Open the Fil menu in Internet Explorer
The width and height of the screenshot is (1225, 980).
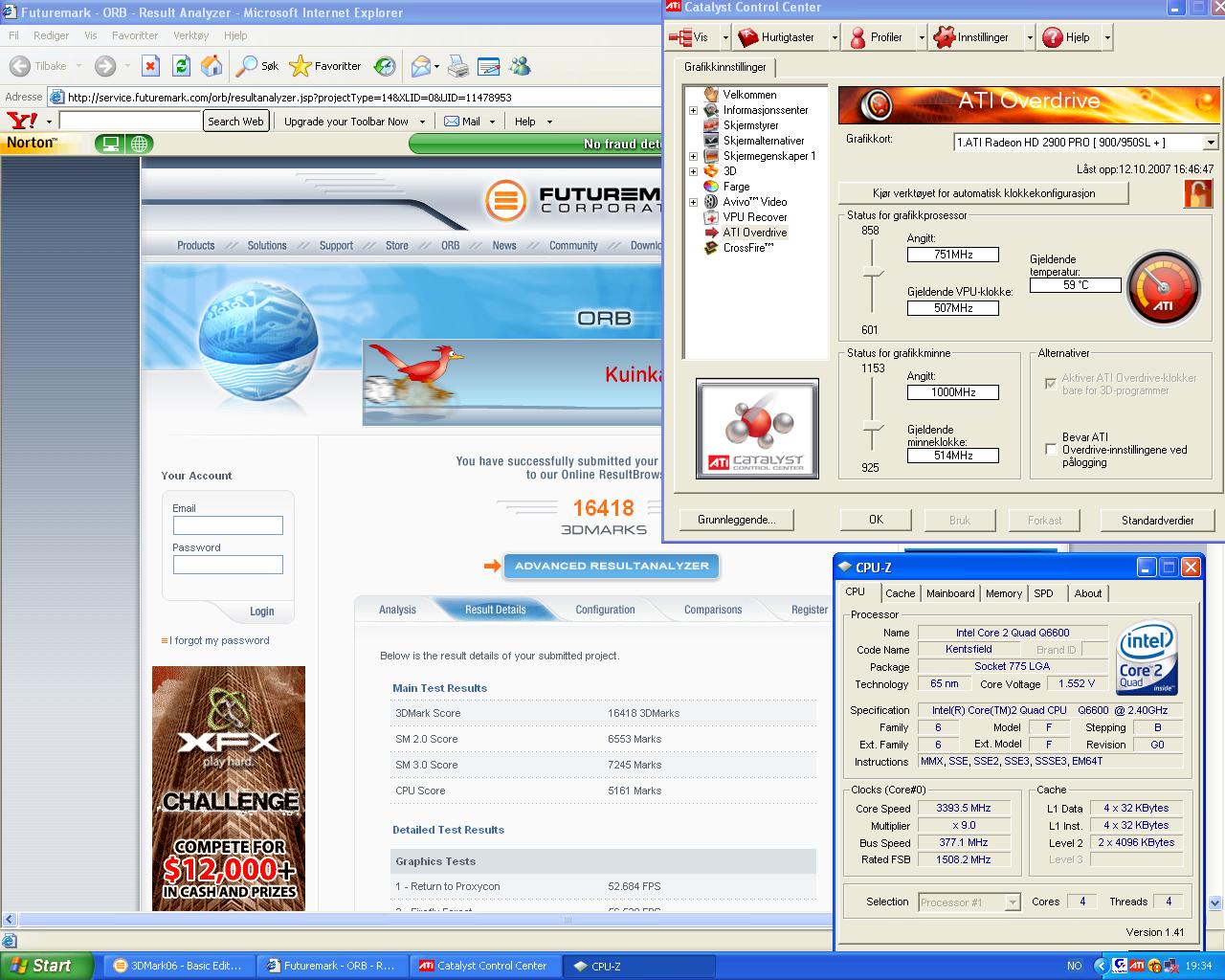(x=13, y=35)
